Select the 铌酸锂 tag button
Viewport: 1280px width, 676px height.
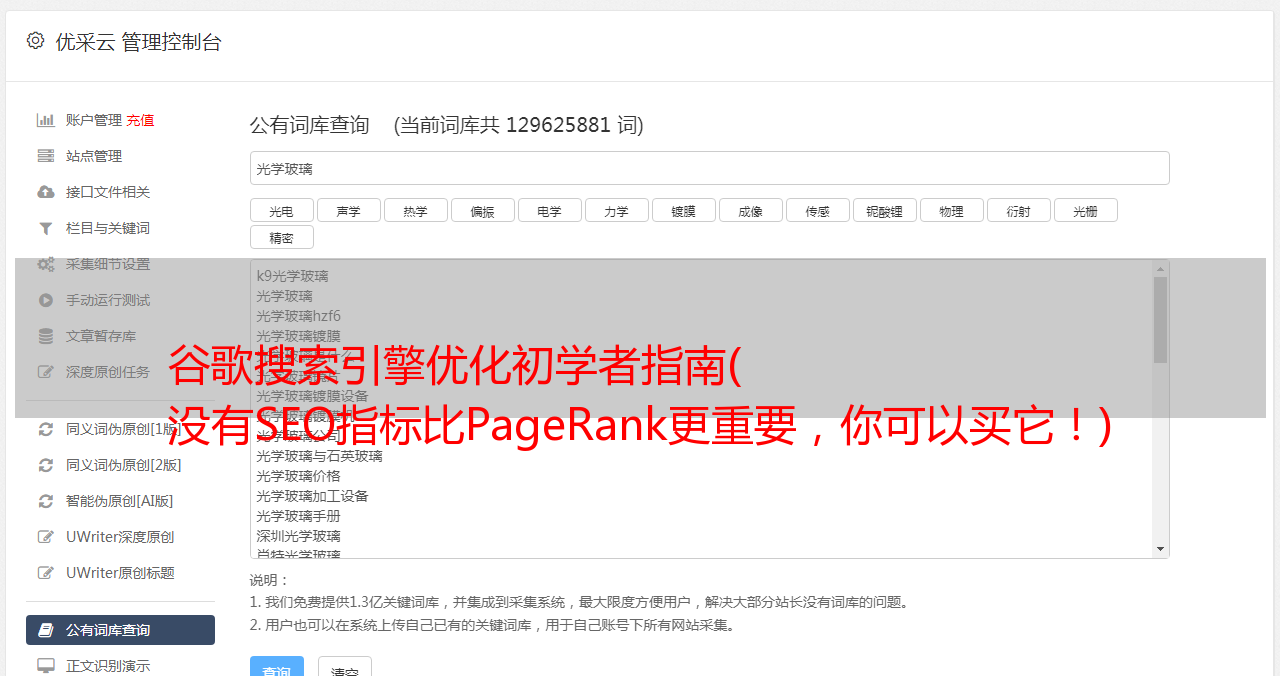[884, 210]
